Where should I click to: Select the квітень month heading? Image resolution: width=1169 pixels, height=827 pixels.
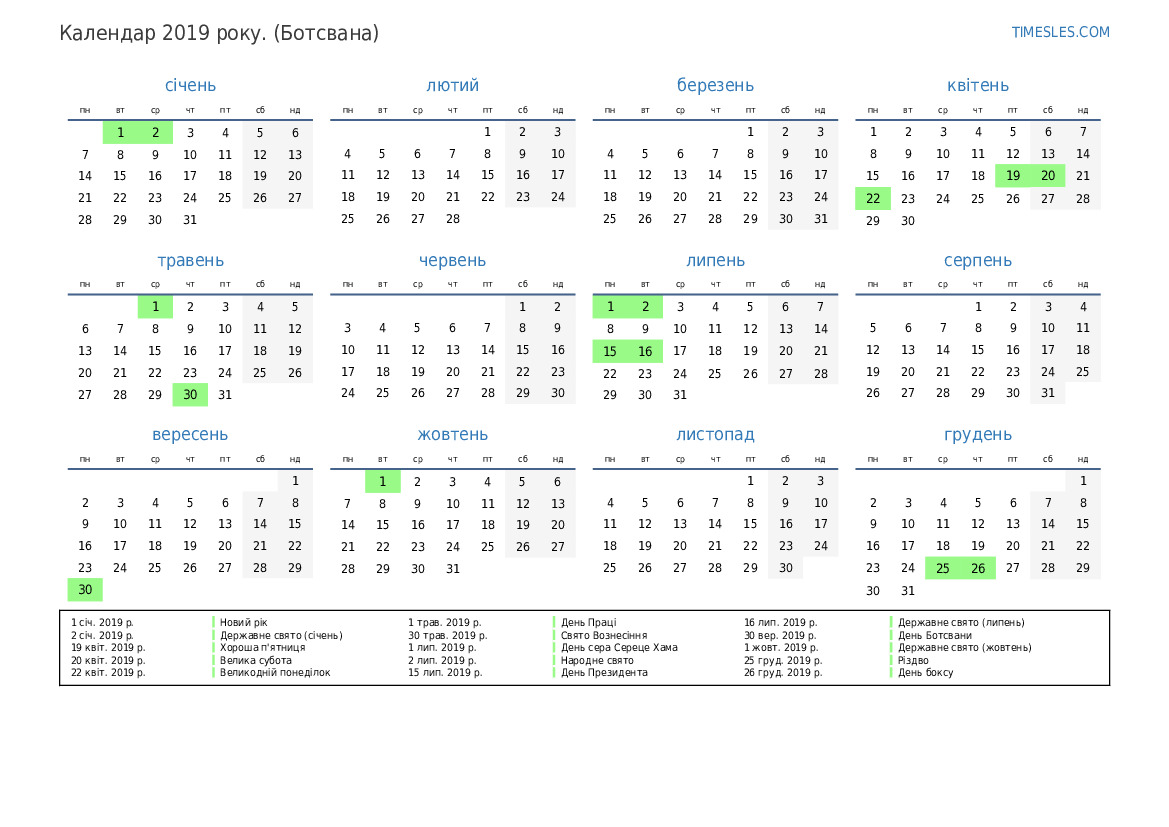tap(977, 86)
